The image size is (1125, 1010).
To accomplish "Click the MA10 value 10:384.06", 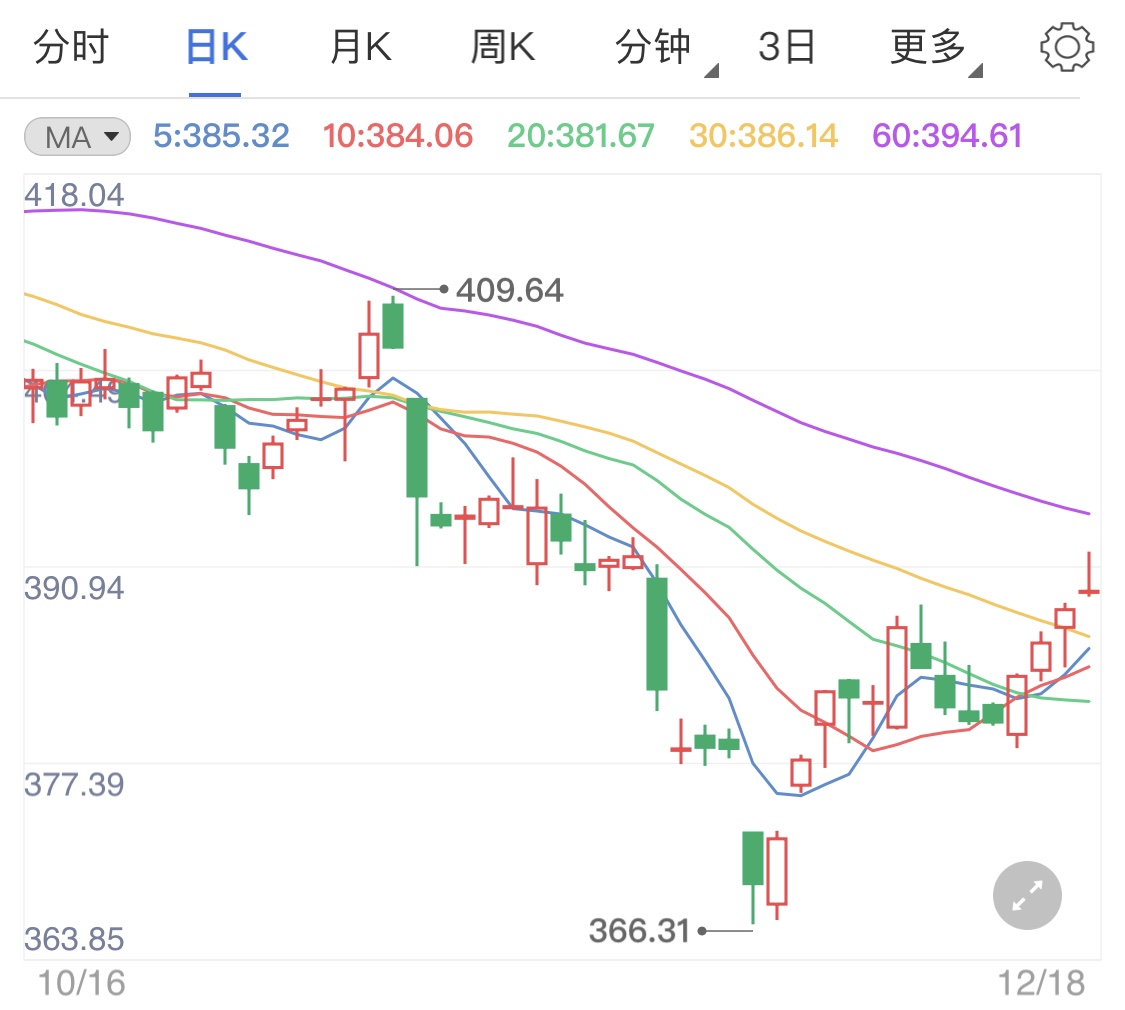I will tap(397, 136).
